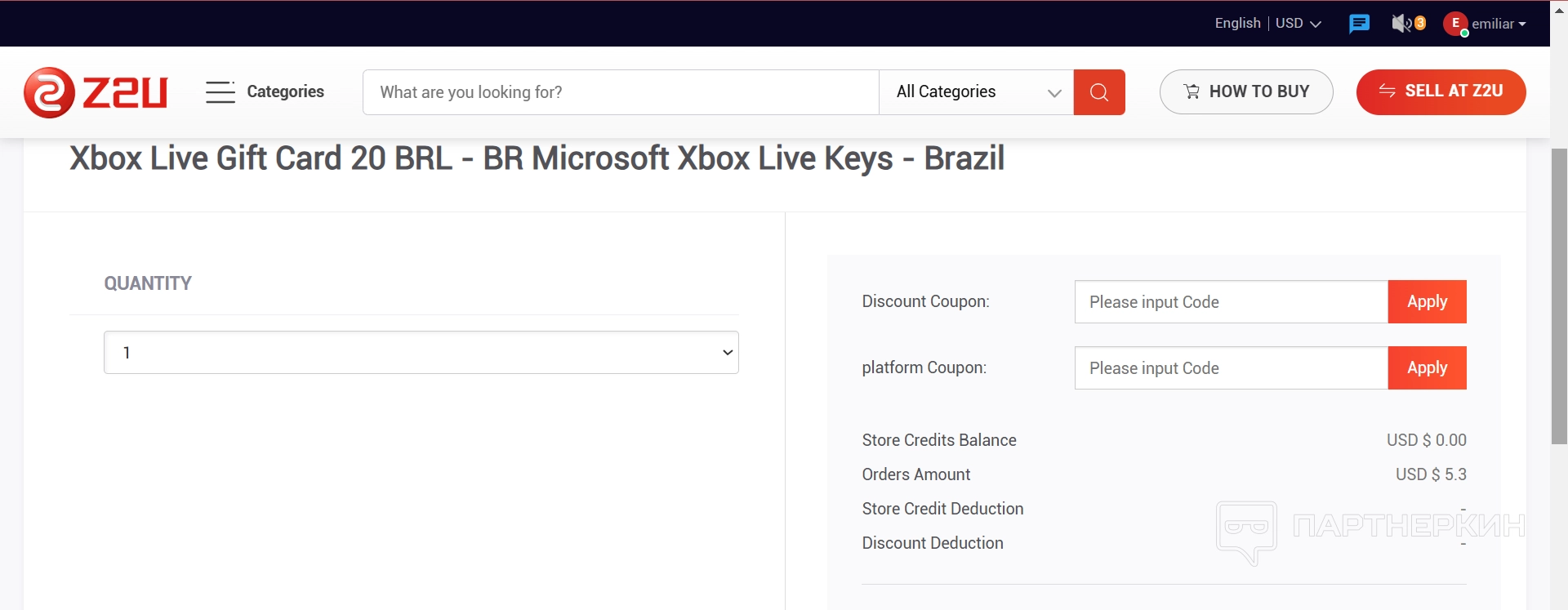The image size is (1568, 610).
Task: Click the swap arrows icon in Sell at Z2U
Action: [x=1387, y=91]
